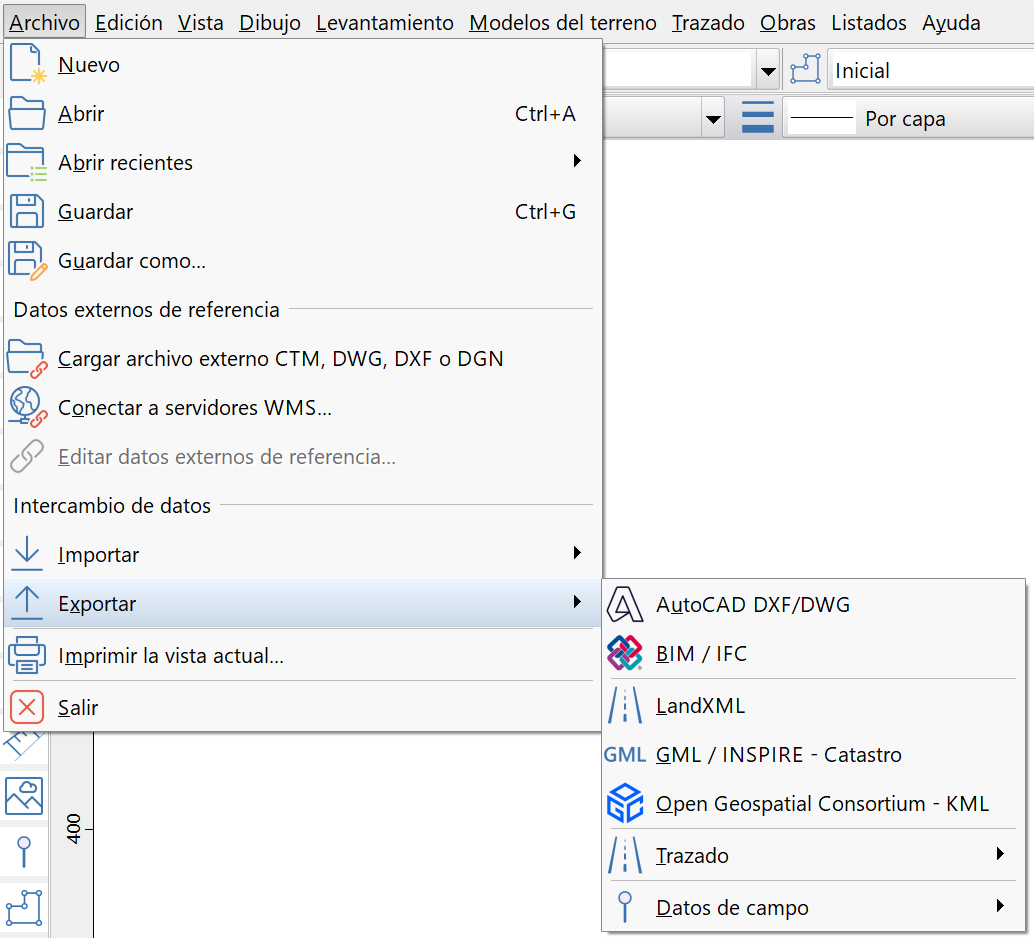Open the dropdown arrow beside Inicial field
This screenshot has height=938, width=1034.
(768, 71)
